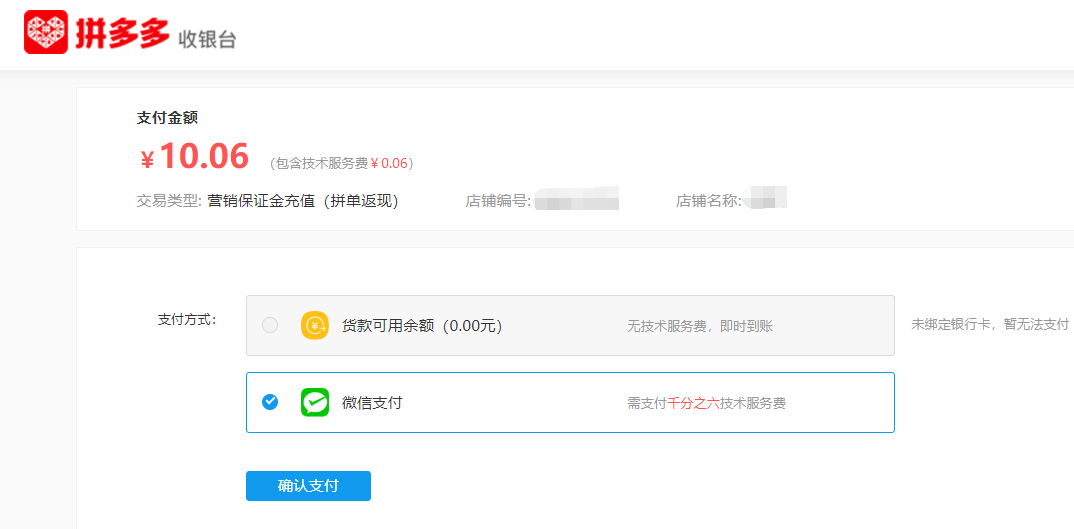Click the 包含技术服务费 ¥0.06 note
Screen dimensions: 1074x529
pyautogui.click(x=341, y=163)
